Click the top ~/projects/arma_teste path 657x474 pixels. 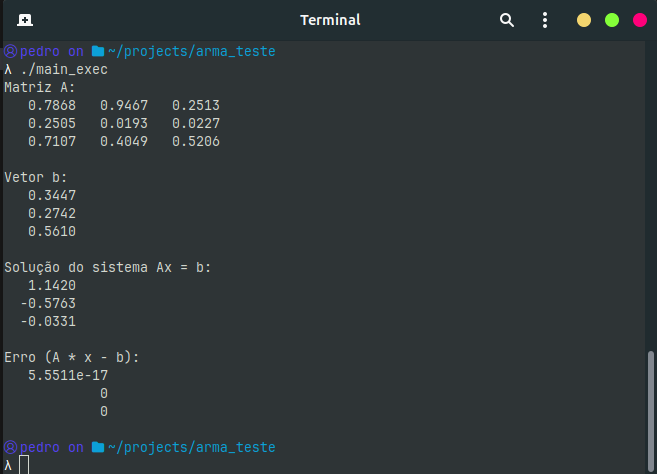(191, 51)
